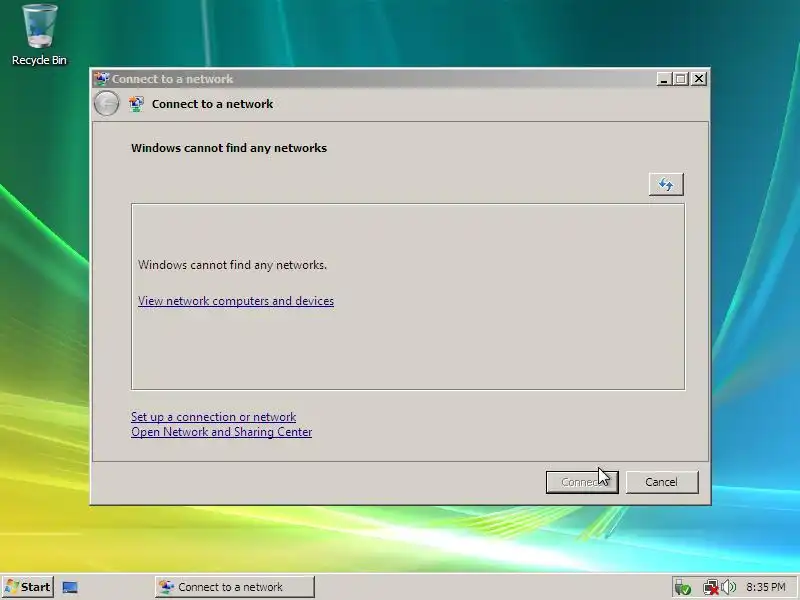
Task: Click the back arrow in the wizard header
Action: (107, 104)
